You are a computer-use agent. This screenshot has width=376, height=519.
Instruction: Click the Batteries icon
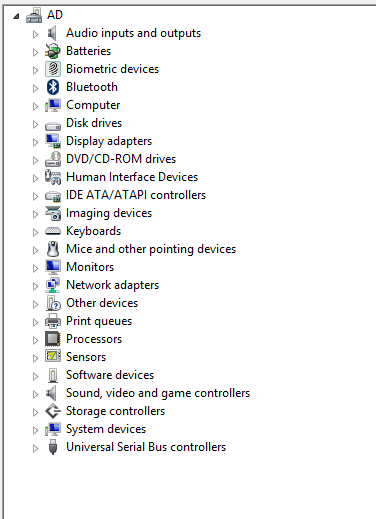tap(53, 51)
